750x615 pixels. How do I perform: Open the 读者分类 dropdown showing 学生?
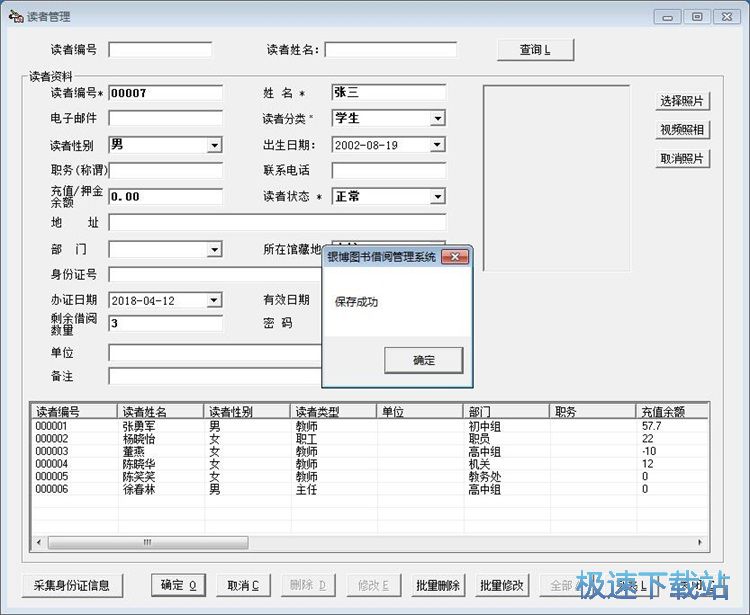coord(437,118)
